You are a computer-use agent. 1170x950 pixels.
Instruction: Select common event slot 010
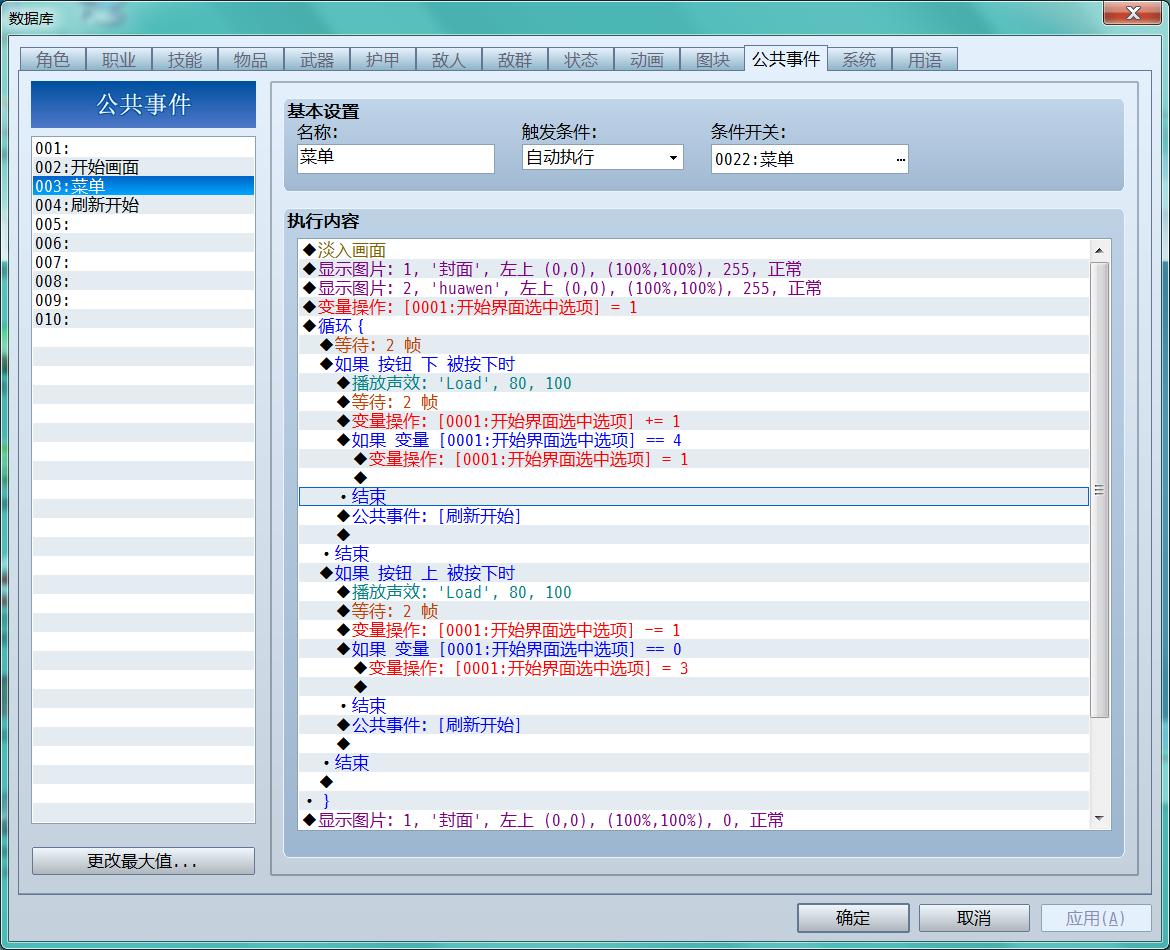point(143,319)
